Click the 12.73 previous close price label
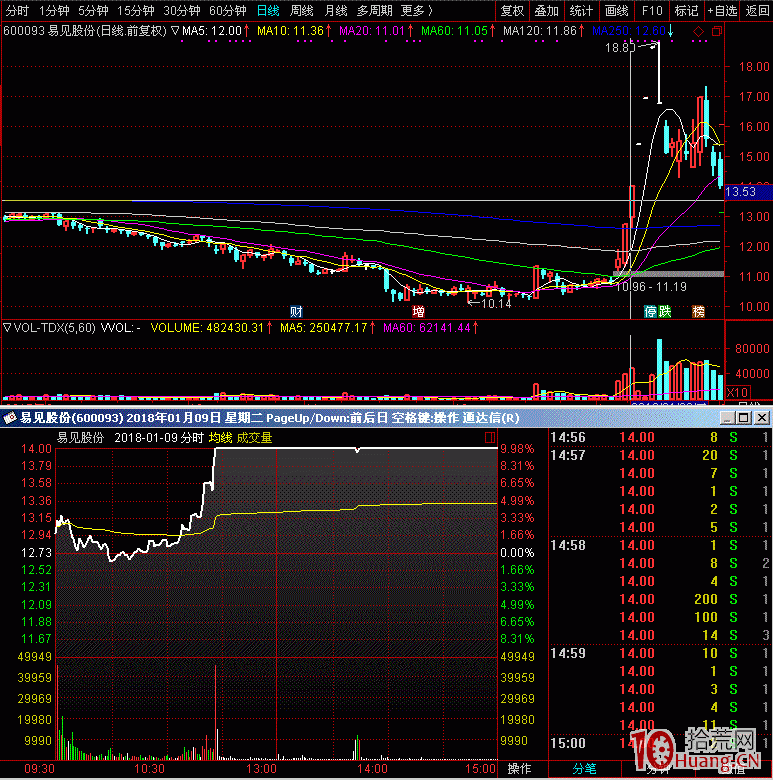Image resolution: width=773 pixels, height=780 pixels. (36, 553)
